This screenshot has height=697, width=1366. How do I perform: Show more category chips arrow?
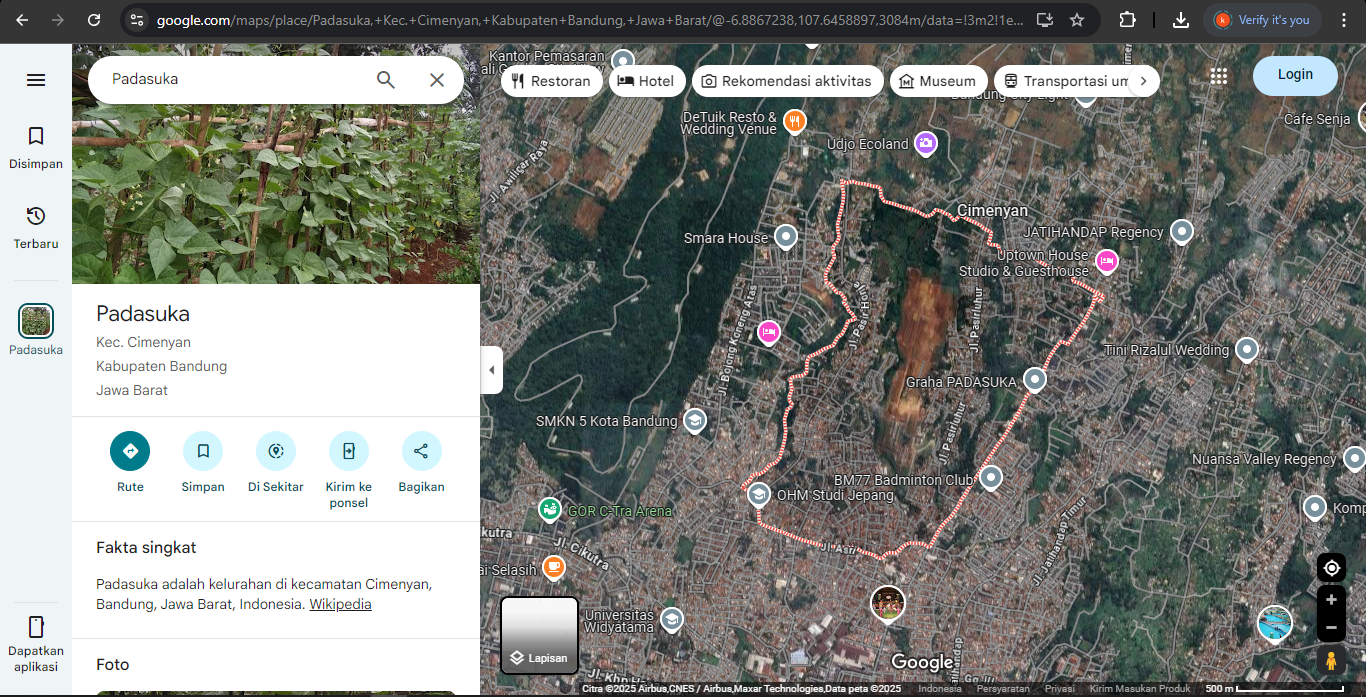(1143, 81)
